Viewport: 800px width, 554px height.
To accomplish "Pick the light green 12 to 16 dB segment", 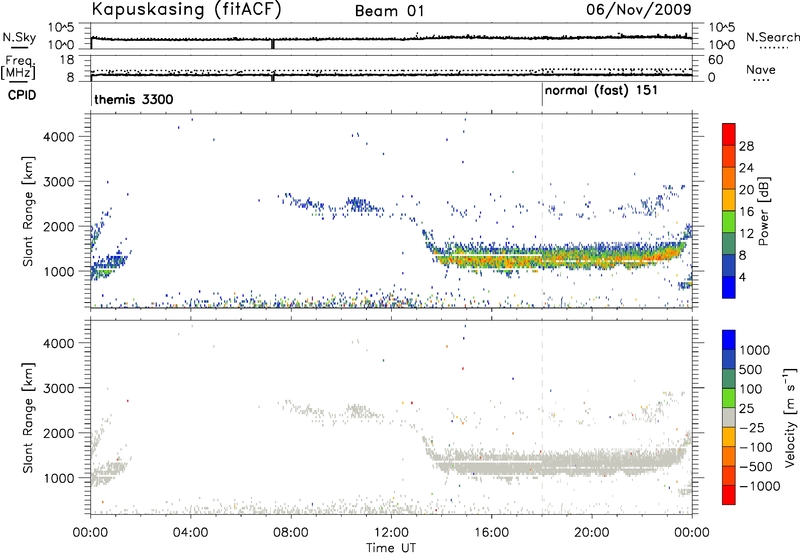I will [x=729, y=221].
